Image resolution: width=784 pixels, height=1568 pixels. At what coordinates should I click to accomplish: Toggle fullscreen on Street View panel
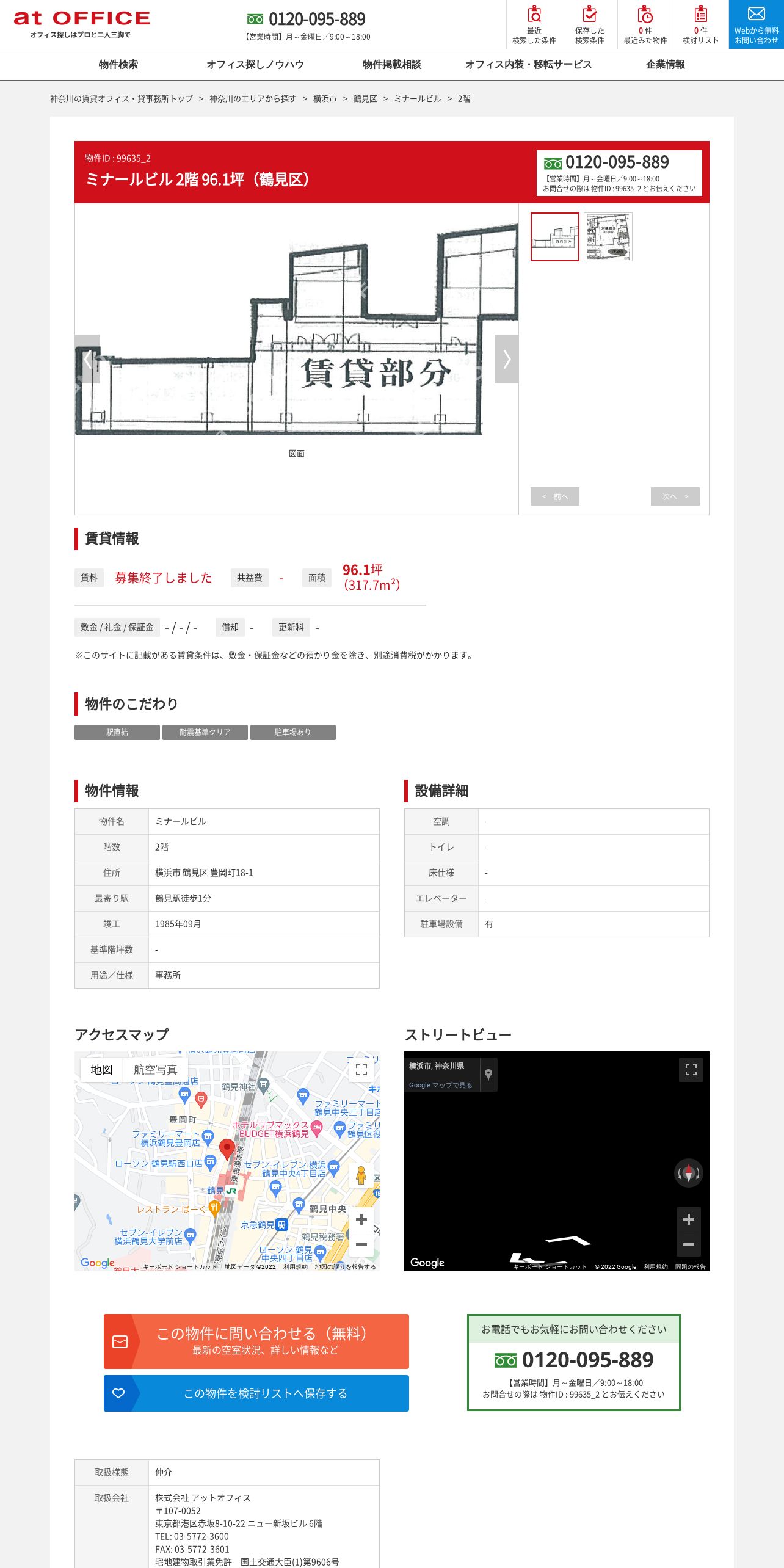(x=691, y=1070)
